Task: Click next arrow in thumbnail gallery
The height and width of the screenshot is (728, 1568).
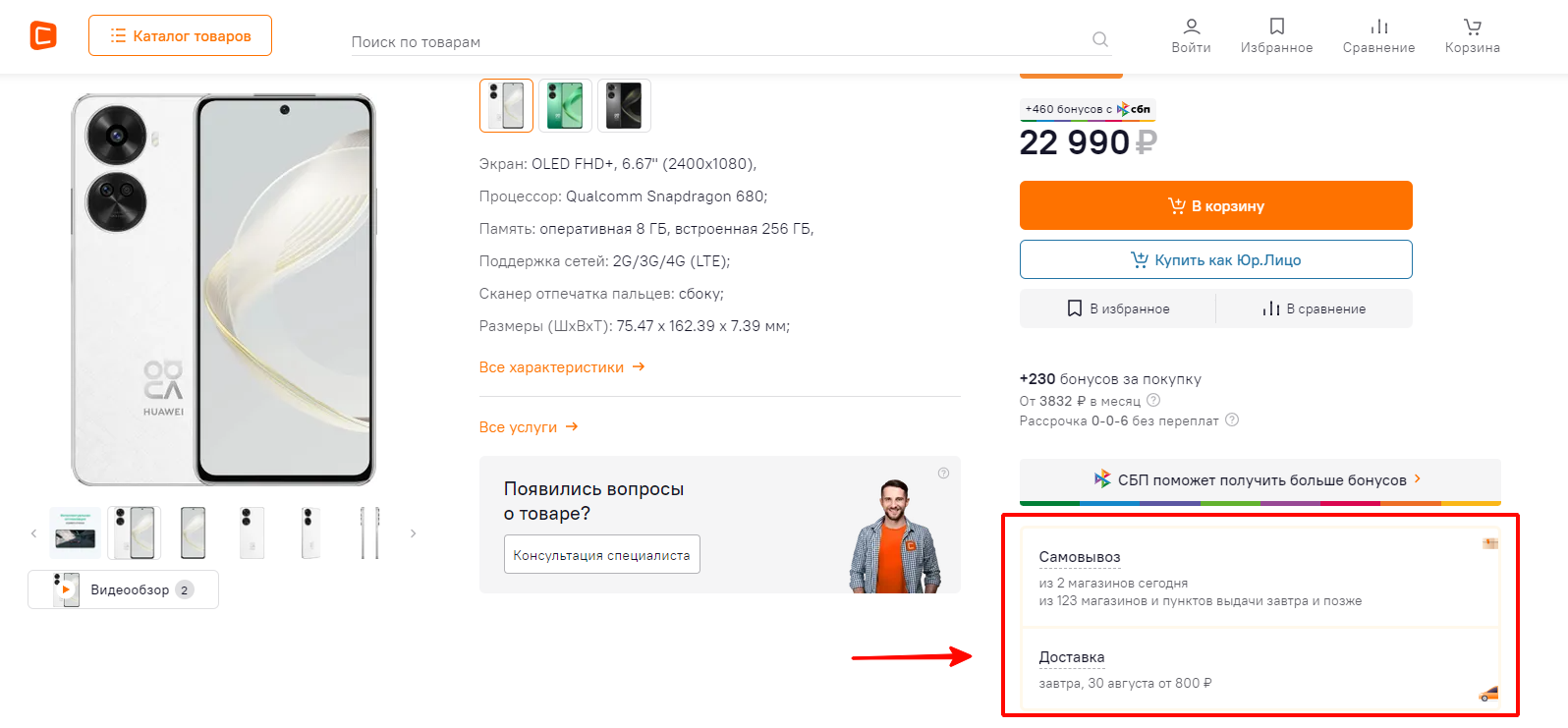Action: coord(414,533)
